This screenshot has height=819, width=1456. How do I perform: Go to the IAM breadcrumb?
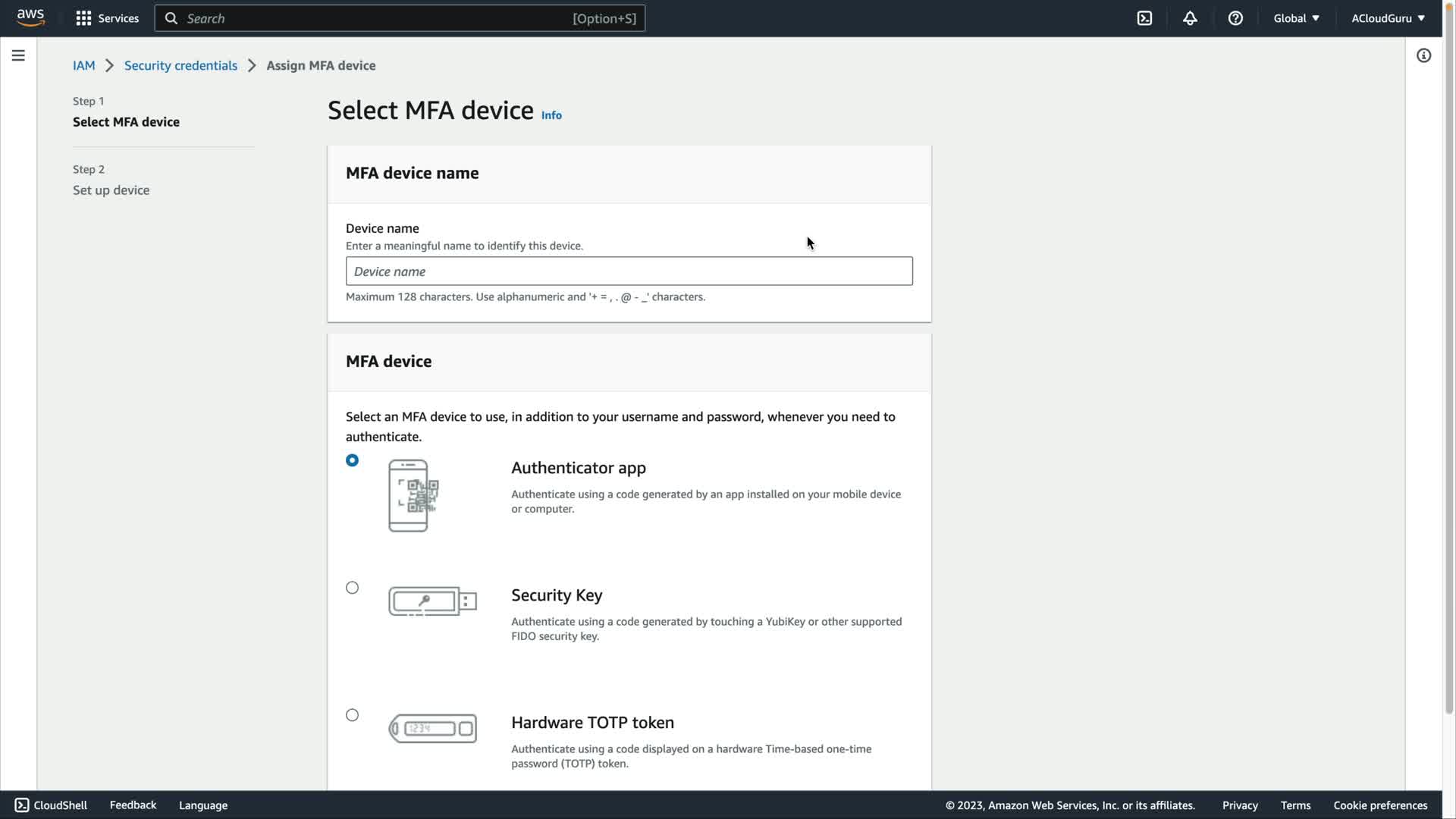(83, 65)
